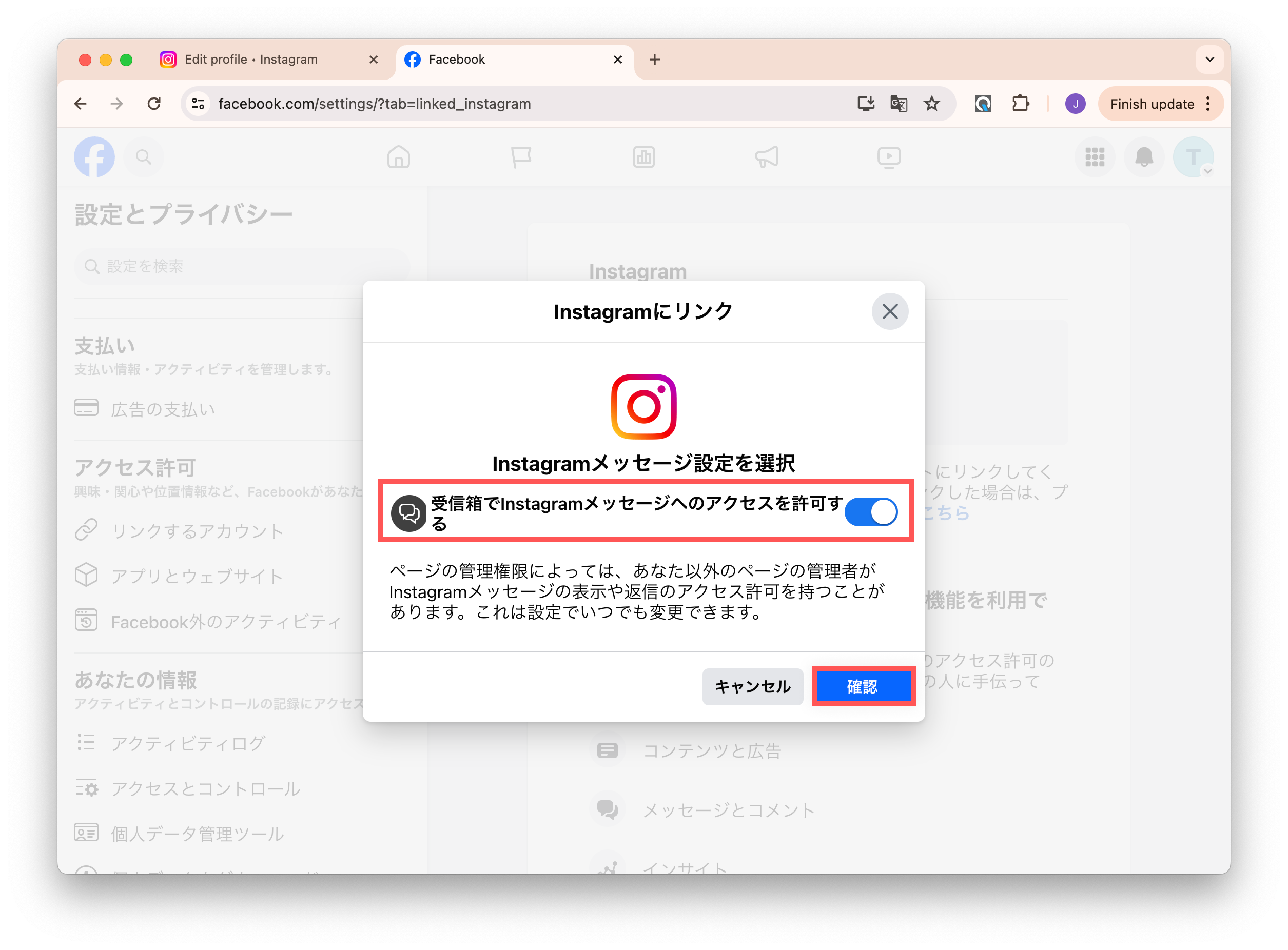The width and height of the screenshot is (1288, 950).
Task: Click the extension icon left of puzzle piece
Action: (983, 104)
